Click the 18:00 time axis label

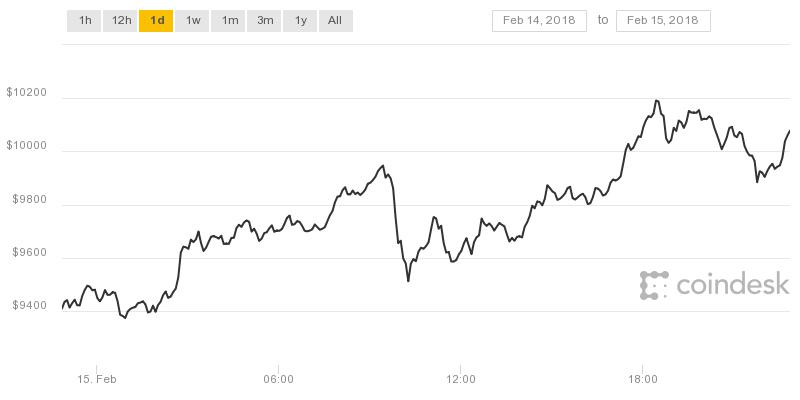[x=642, y=380]
